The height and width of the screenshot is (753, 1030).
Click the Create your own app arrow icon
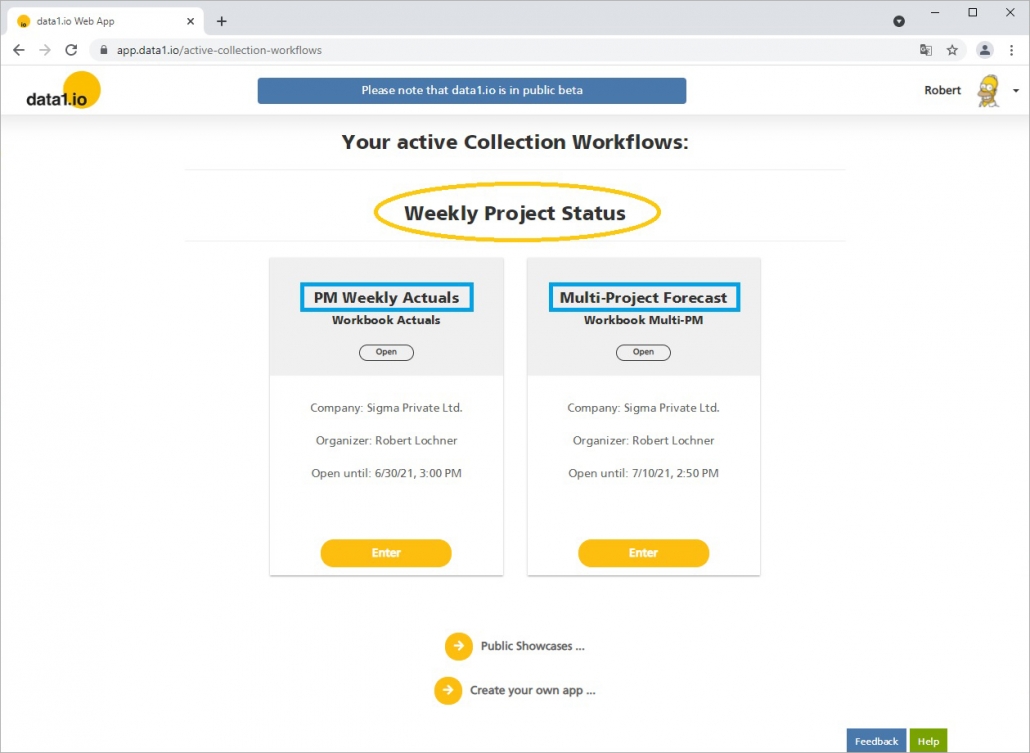click(448, 690)
